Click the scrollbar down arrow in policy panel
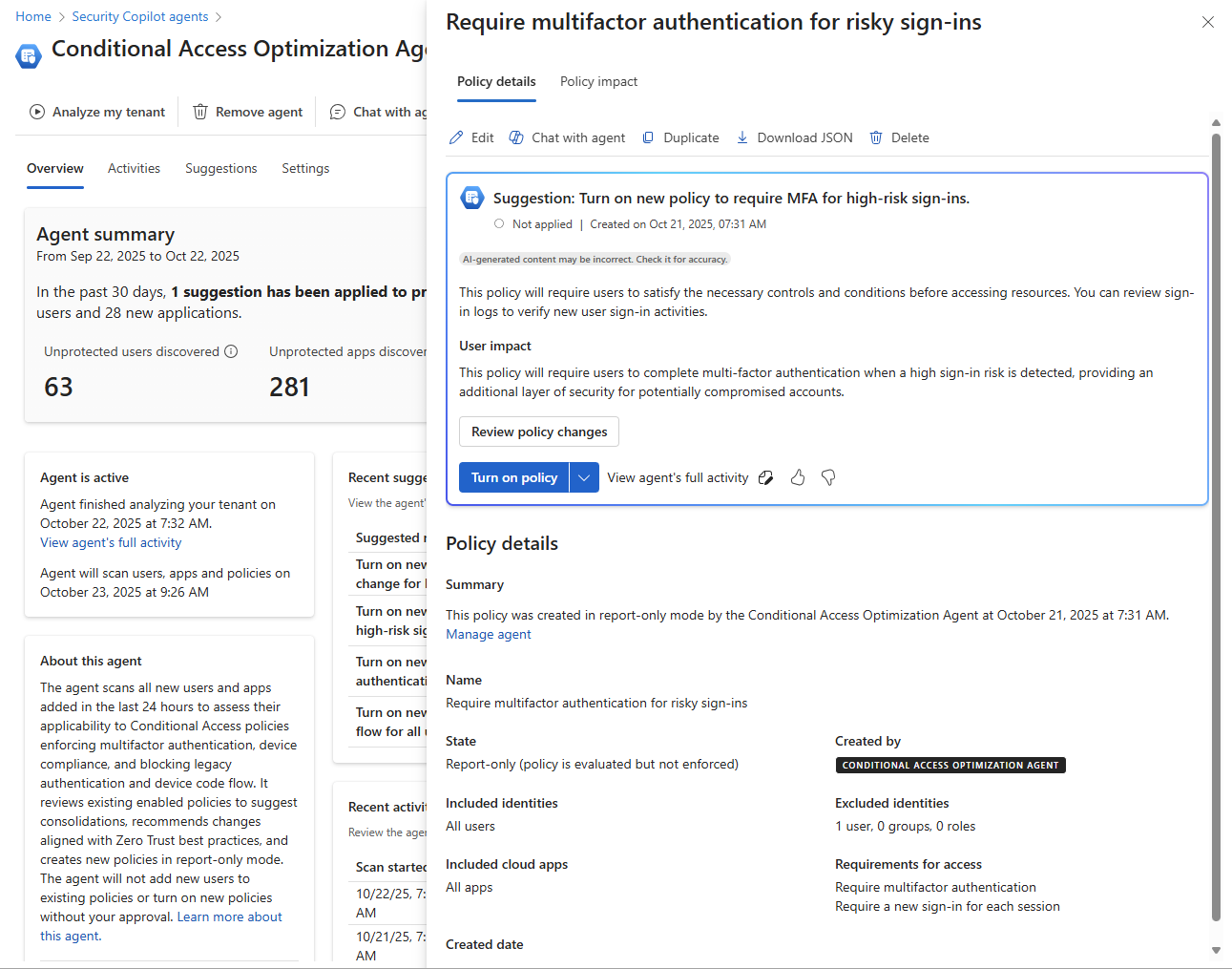This screenshot has width=1232, height=969. pyautogui.click(x=1216, y=950)
